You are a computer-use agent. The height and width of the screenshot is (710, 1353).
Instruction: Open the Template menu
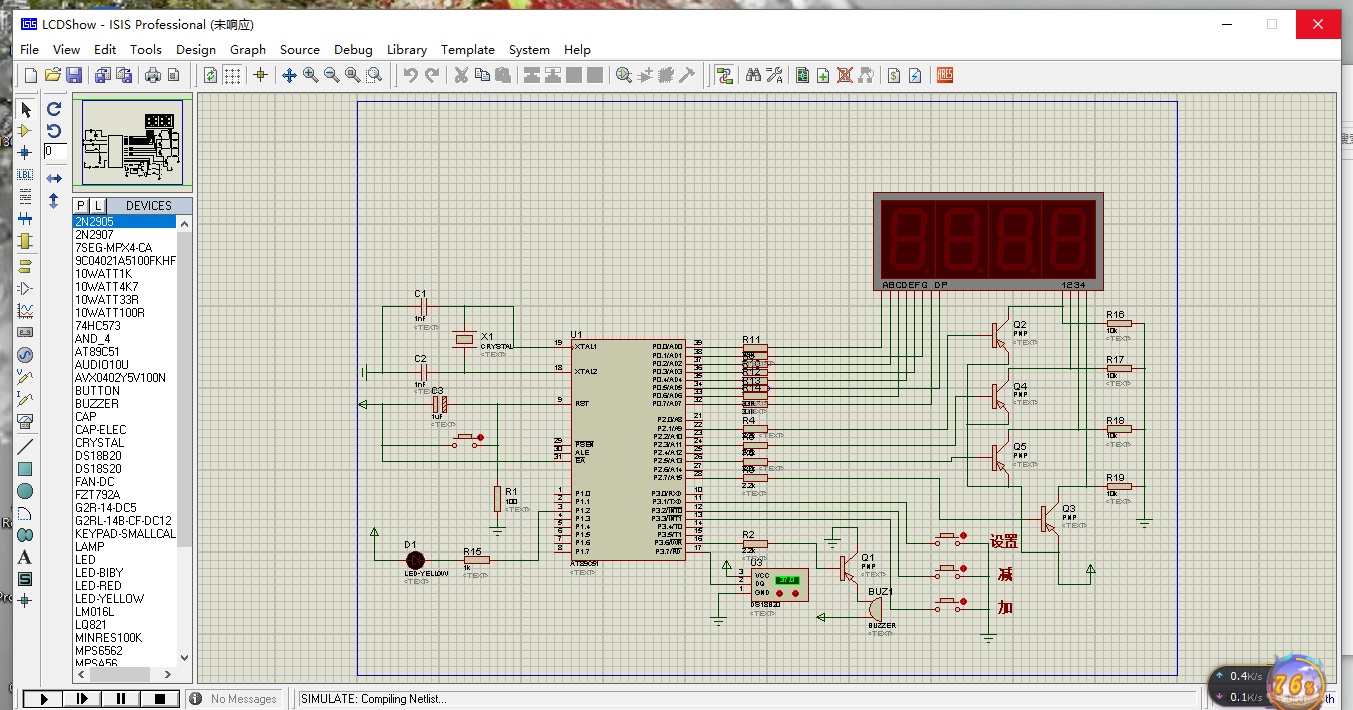tap(468, 49)
